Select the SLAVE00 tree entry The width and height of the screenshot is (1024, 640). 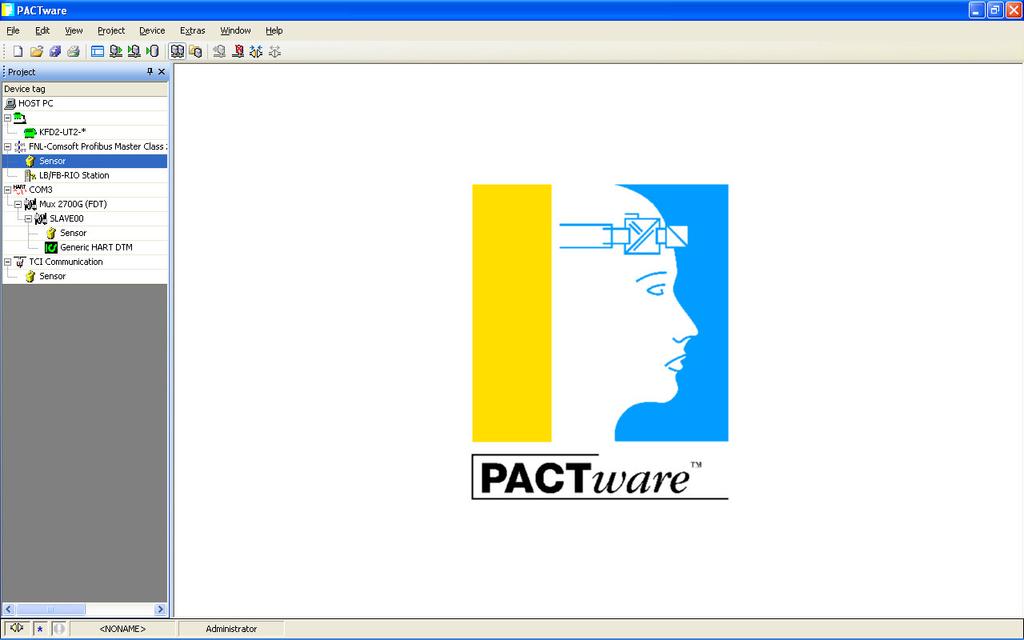point(67,218)
